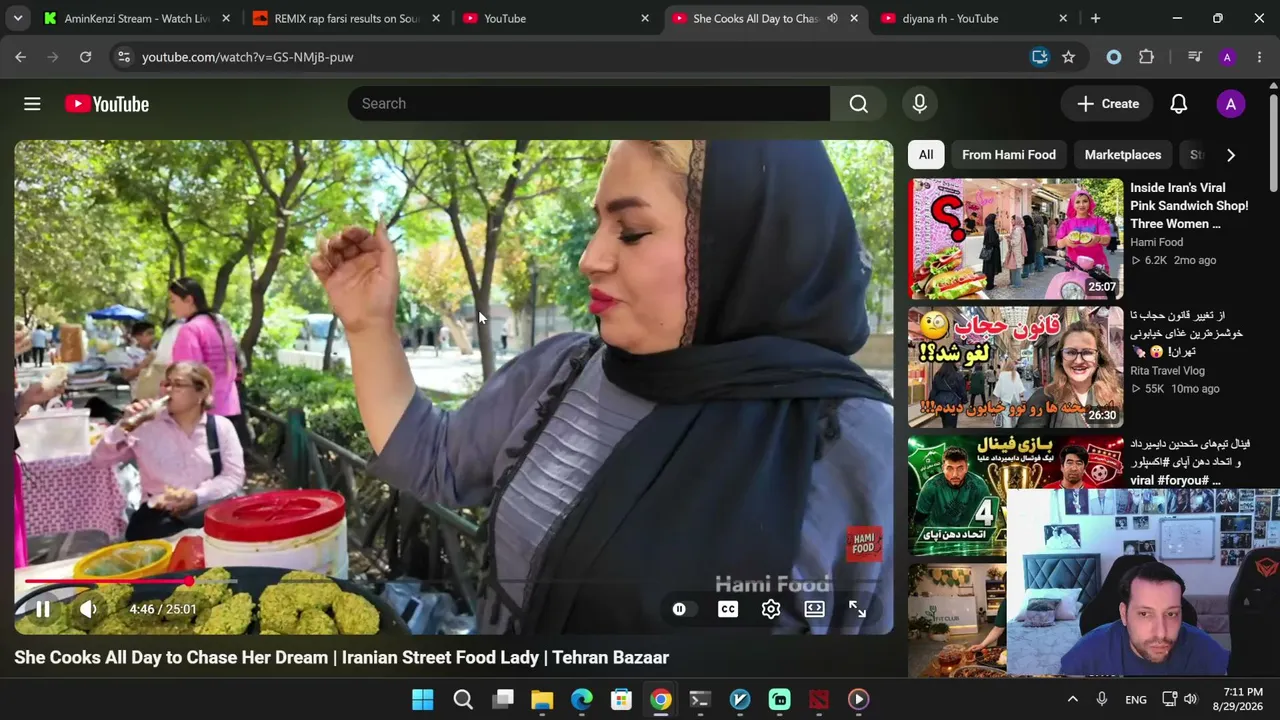The width and height of the screenshot is (1280, 720).
Task: Go to the YouTube home logo
Action: tap(107, 104)
